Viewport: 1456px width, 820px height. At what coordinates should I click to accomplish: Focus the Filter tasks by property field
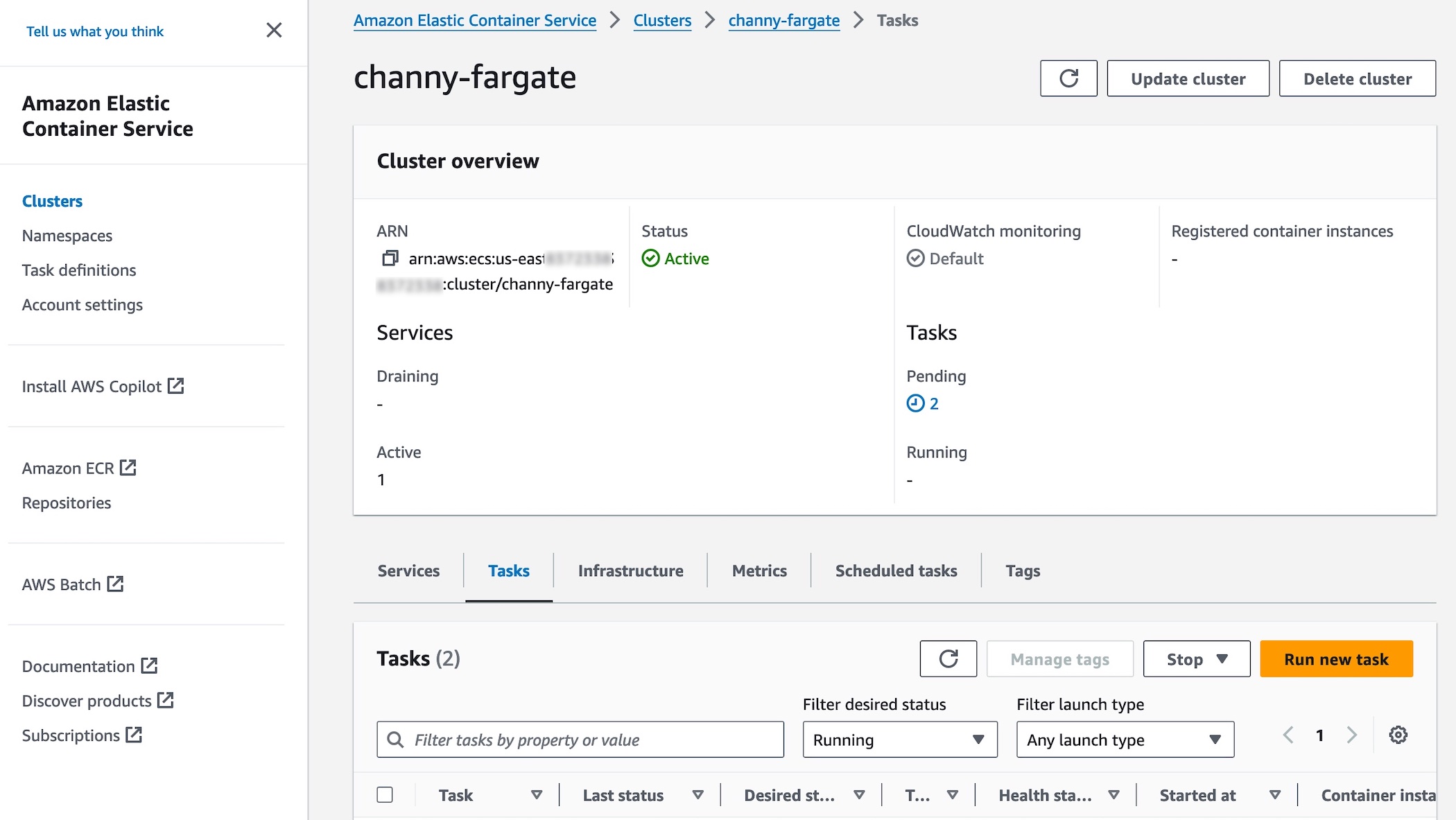click(x=580, y=740)
